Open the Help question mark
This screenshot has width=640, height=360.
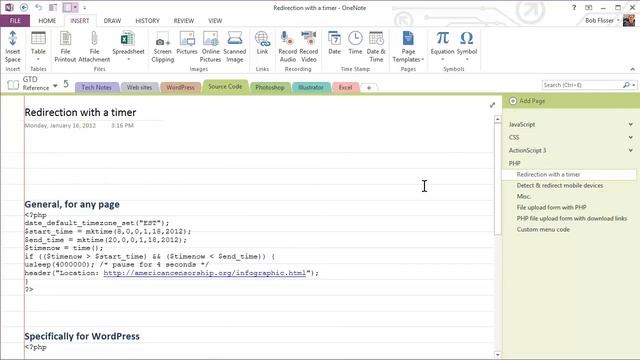(x=574, y=8)
